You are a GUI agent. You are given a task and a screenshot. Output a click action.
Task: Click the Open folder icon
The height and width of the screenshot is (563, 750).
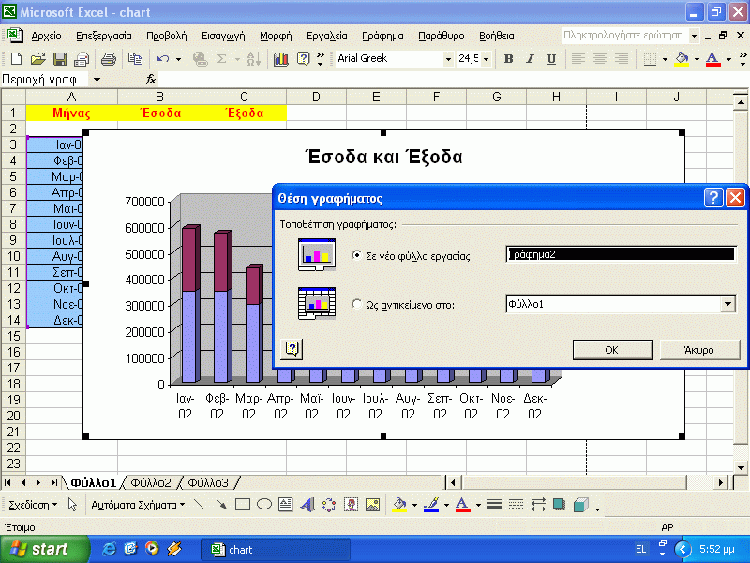(38, 59)
